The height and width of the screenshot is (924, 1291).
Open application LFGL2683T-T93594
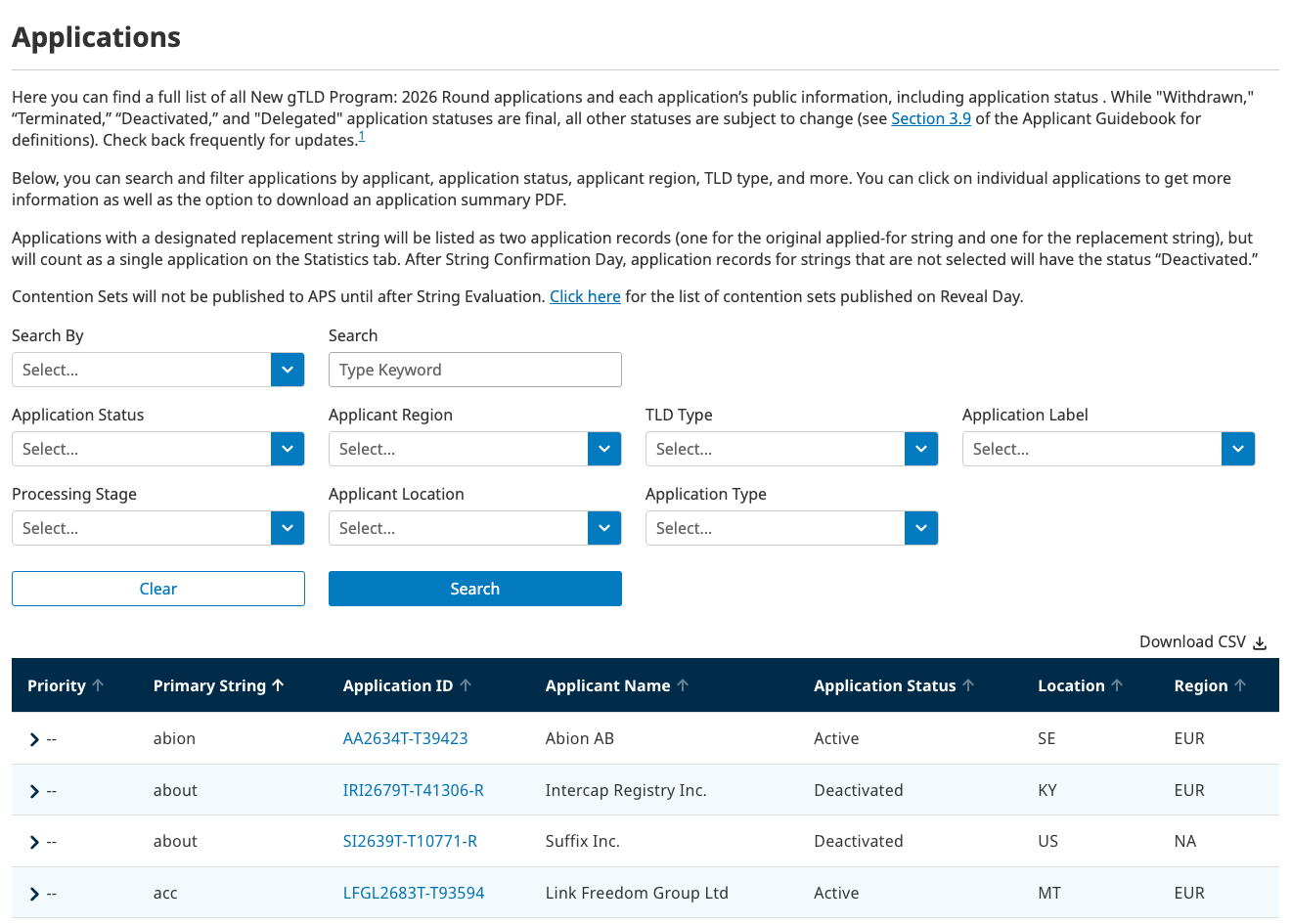414,893
